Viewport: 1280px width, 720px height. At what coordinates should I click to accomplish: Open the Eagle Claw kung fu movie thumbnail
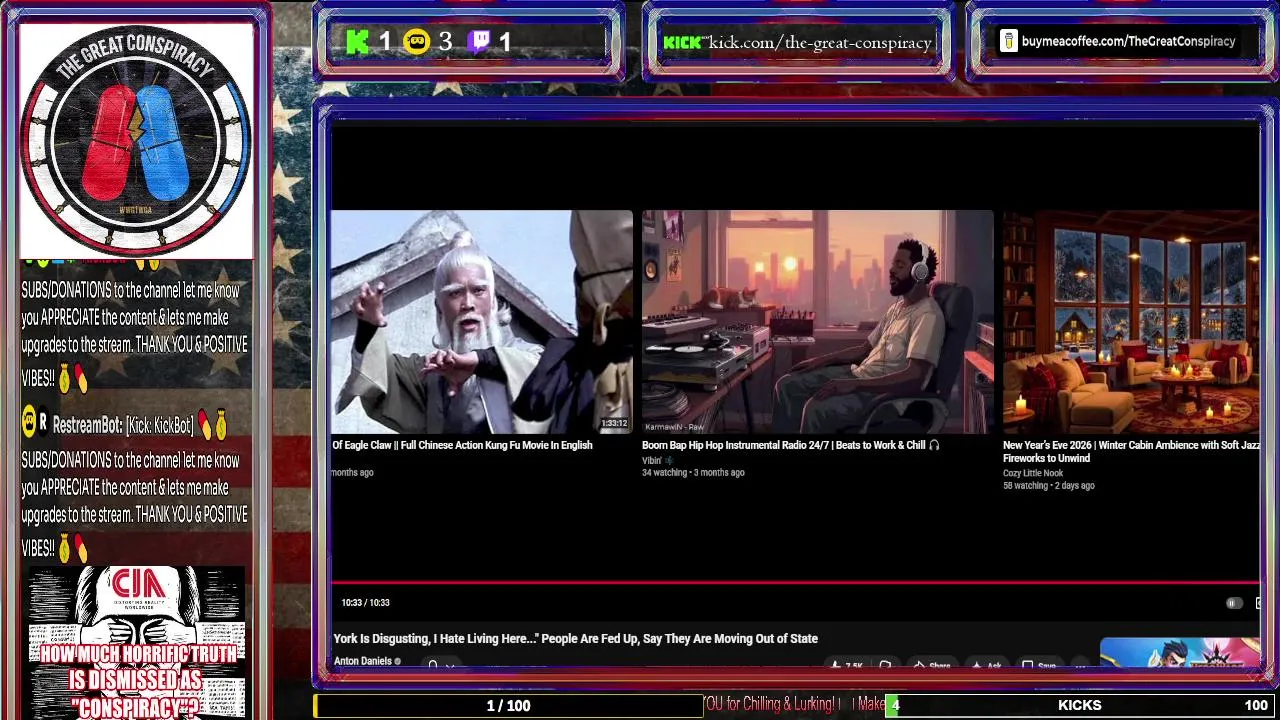click(482, 321)
